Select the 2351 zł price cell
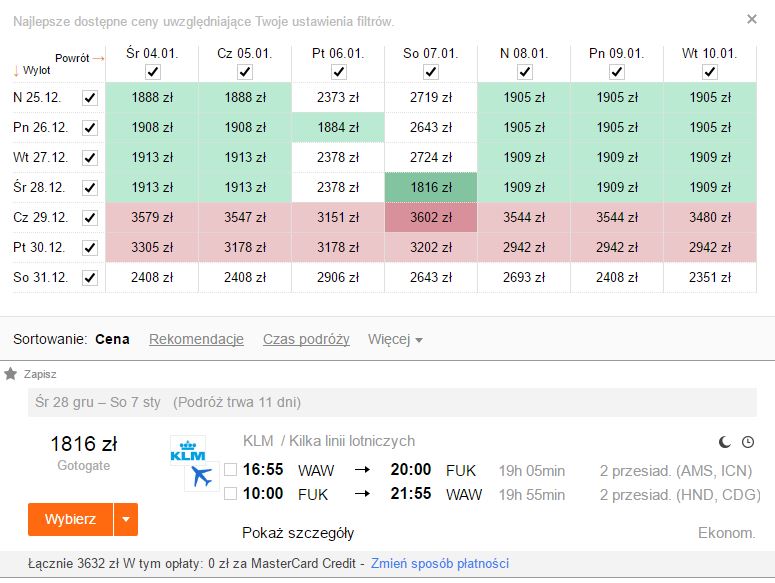775x583 pixels. (x=710, y=278)
